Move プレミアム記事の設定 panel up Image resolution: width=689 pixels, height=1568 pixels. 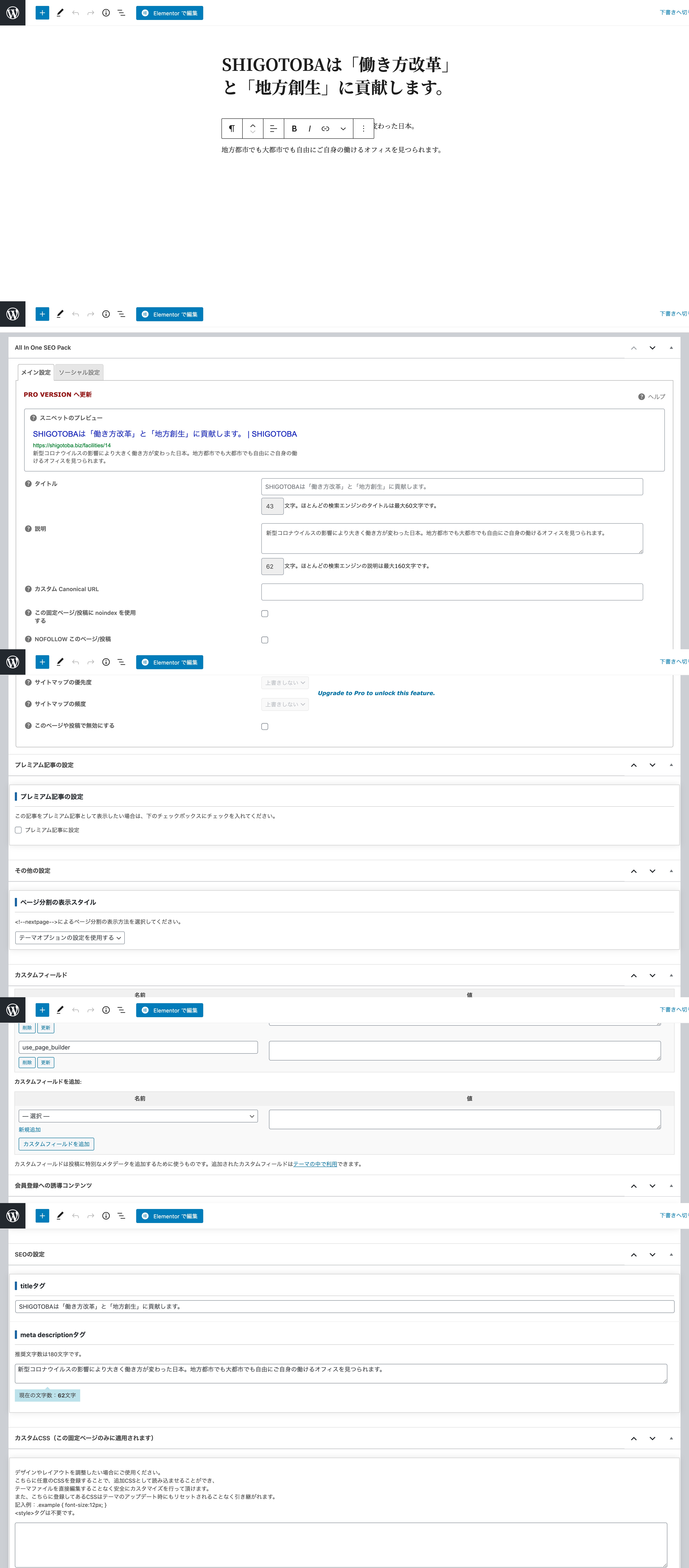pyautogui.click(x=634, y=765)
